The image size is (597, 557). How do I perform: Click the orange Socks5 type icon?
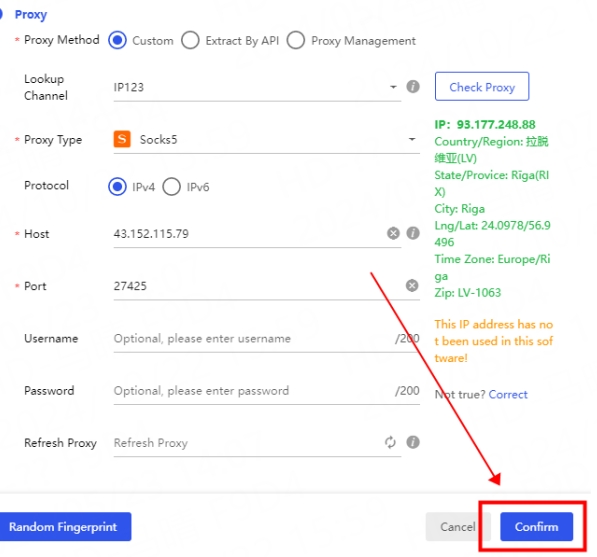click(x=122, y=139)
